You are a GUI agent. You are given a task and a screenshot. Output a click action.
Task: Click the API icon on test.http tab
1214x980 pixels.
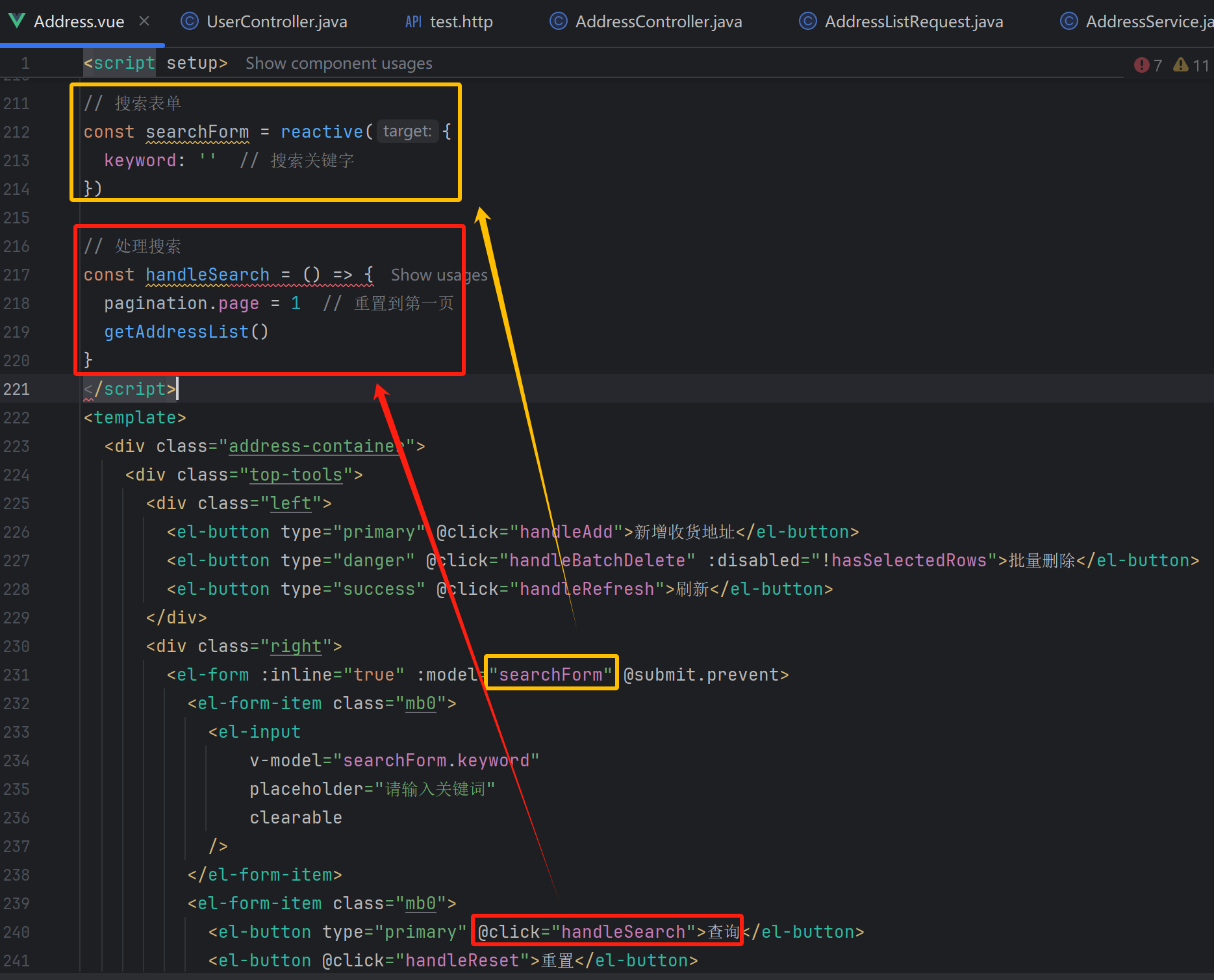414,22
